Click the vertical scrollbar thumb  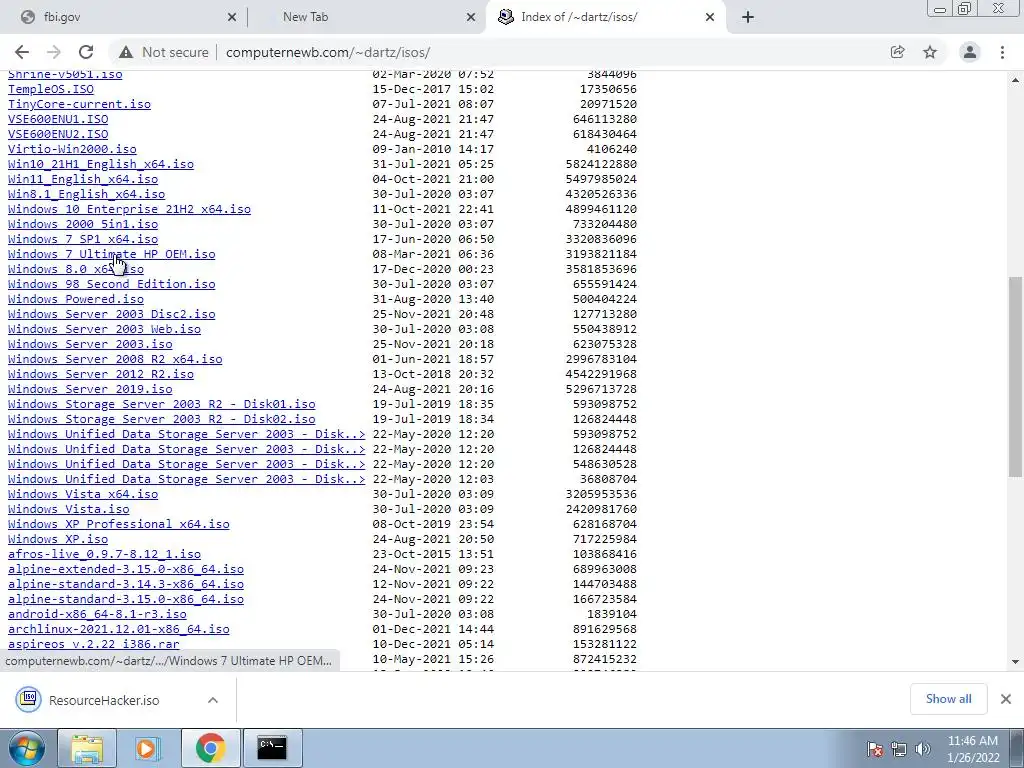(x=1015, y=376)
